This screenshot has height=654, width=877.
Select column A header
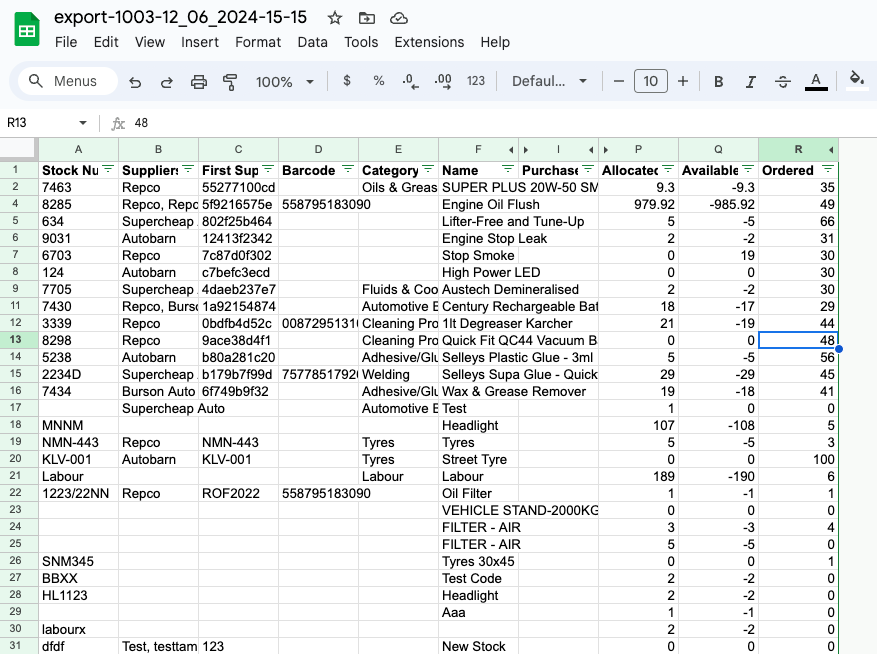pyautogui.click(x=78, y=149)
